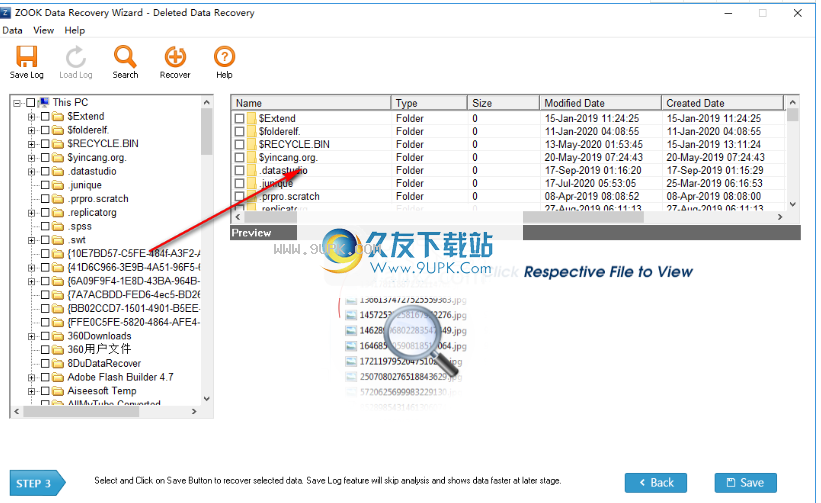Screen dimensions: 821x503
Task: Click the .spss folder icon in tree
Action: [58, 226]
